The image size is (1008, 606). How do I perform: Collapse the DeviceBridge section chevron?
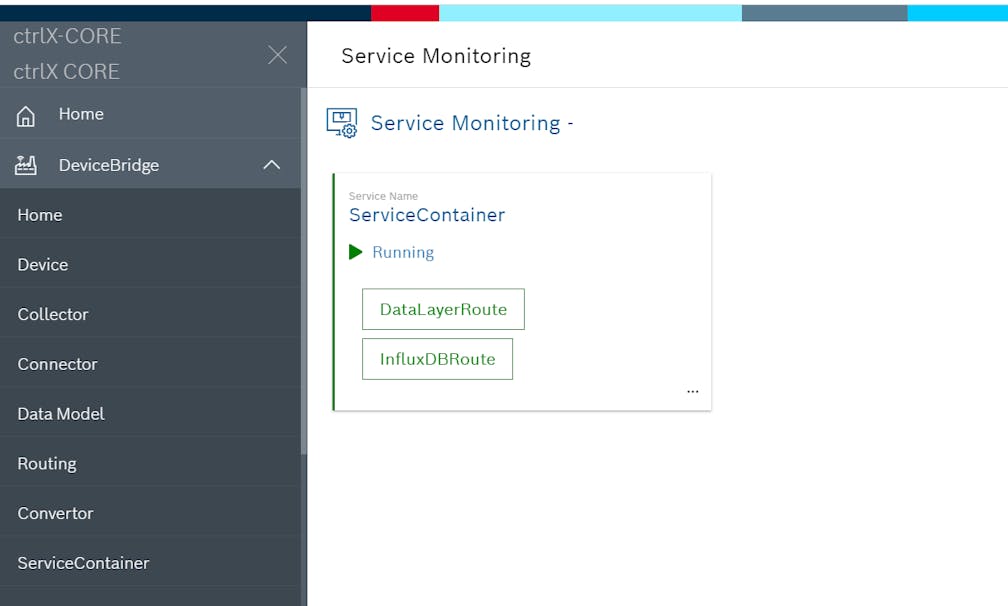click(271, 166)
